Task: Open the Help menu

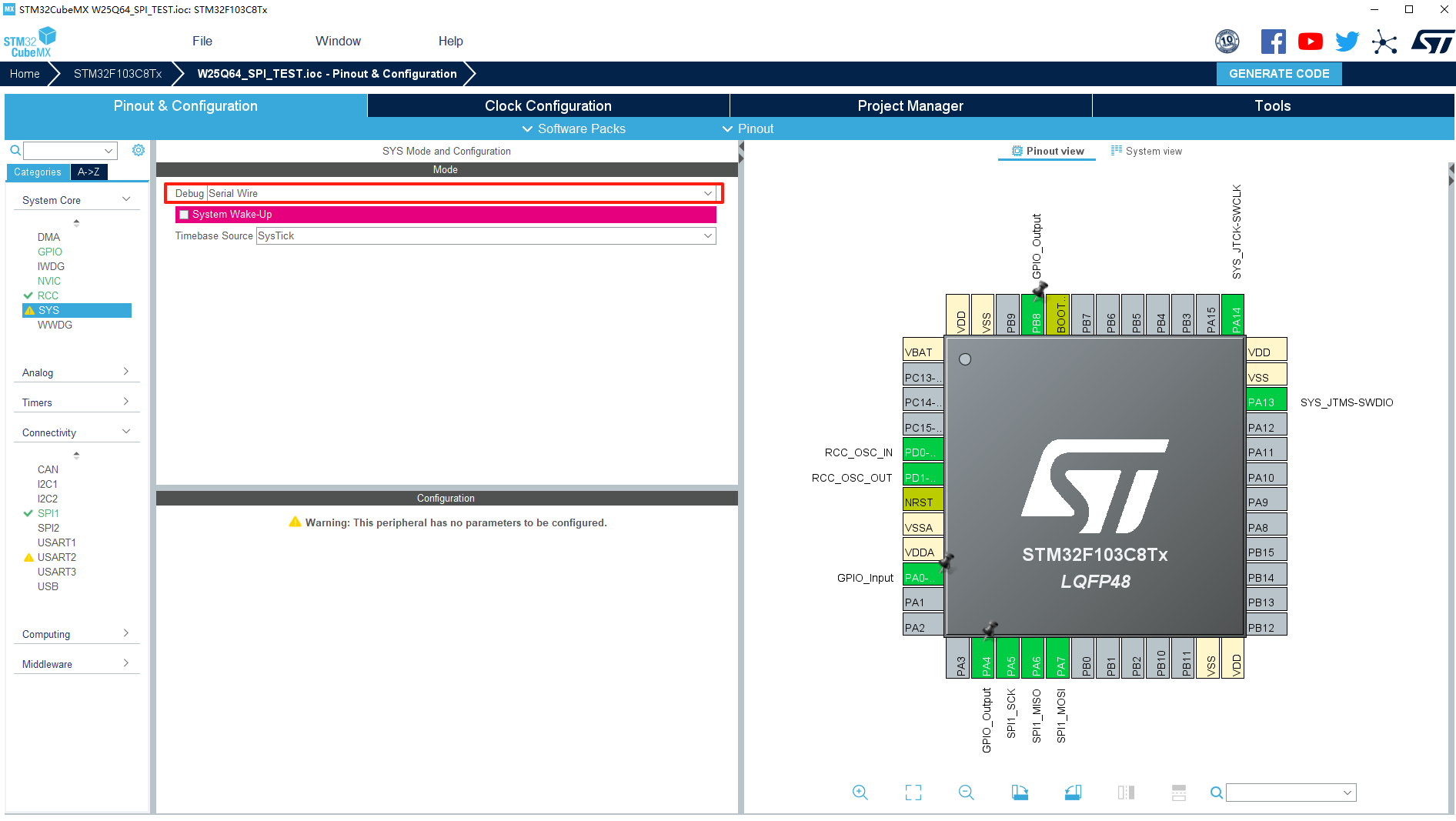Action: 451,41
